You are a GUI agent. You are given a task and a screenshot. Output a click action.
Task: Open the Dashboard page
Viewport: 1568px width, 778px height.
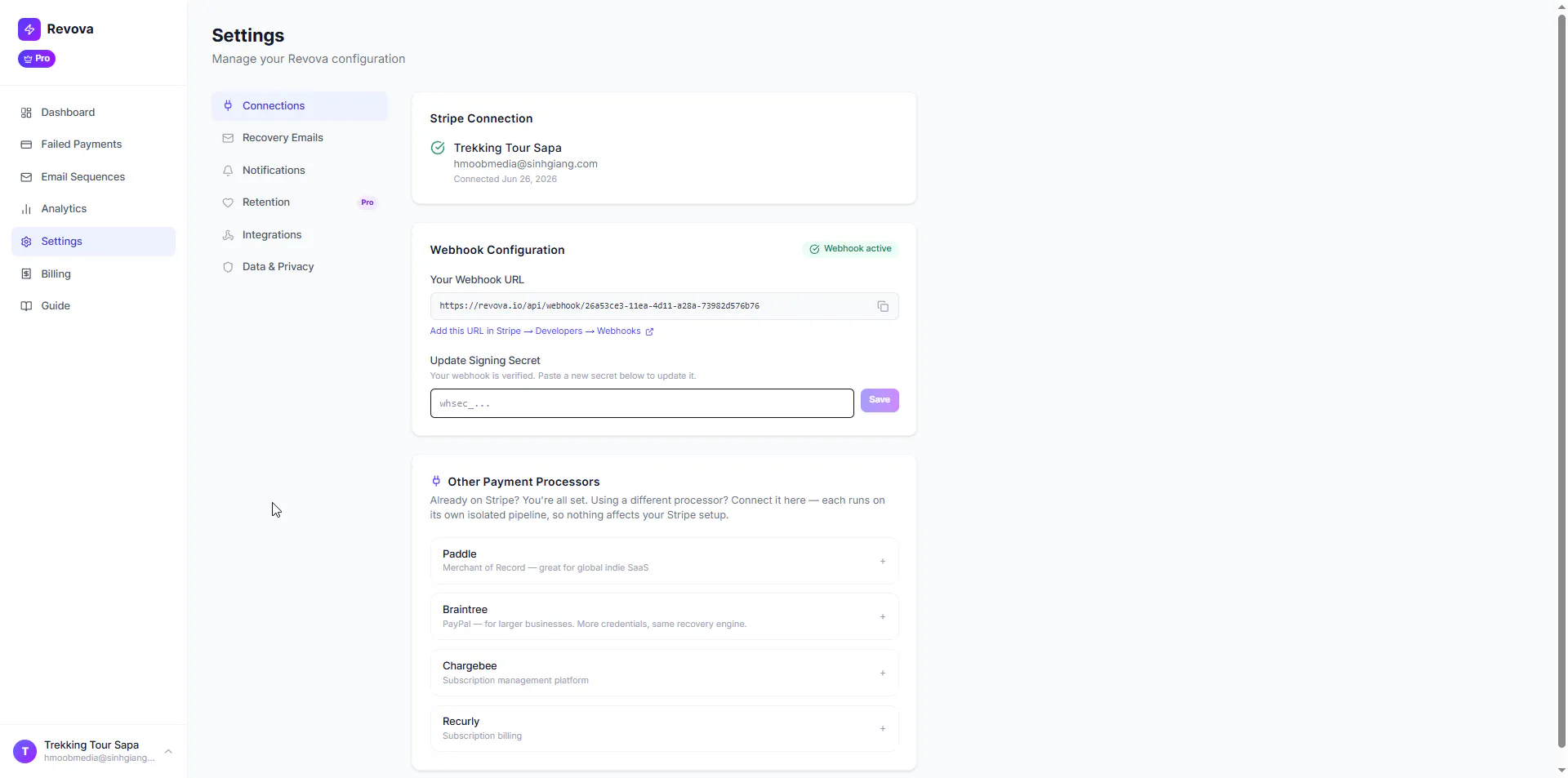pyautogui.click(x=93, y=113)
